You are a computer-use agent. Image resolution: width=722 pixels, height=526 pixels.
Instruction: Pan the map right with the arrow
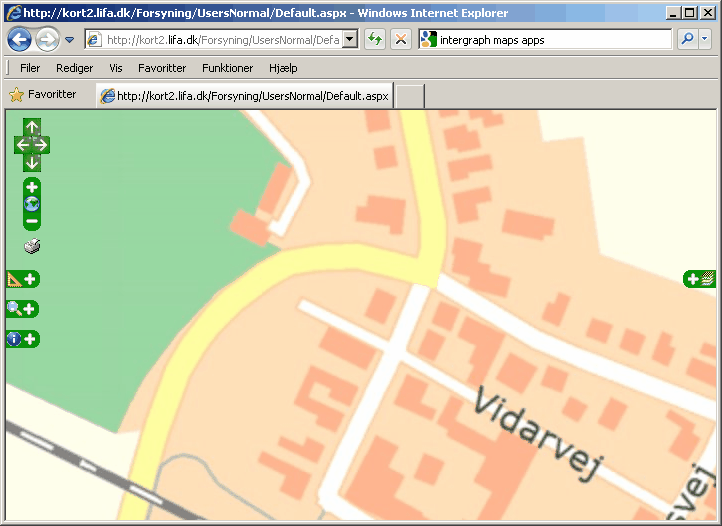[42, 145]
